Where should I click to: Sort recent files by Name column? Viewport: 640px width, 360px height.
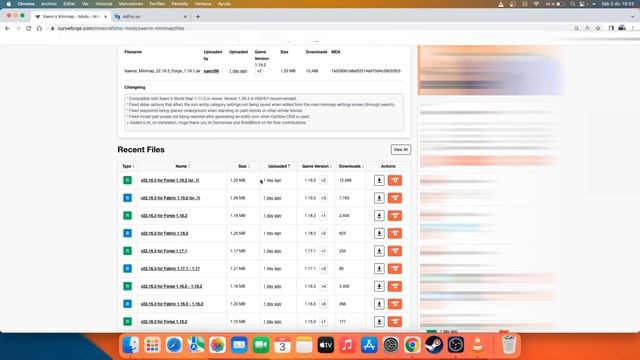[x=182, y=166]
